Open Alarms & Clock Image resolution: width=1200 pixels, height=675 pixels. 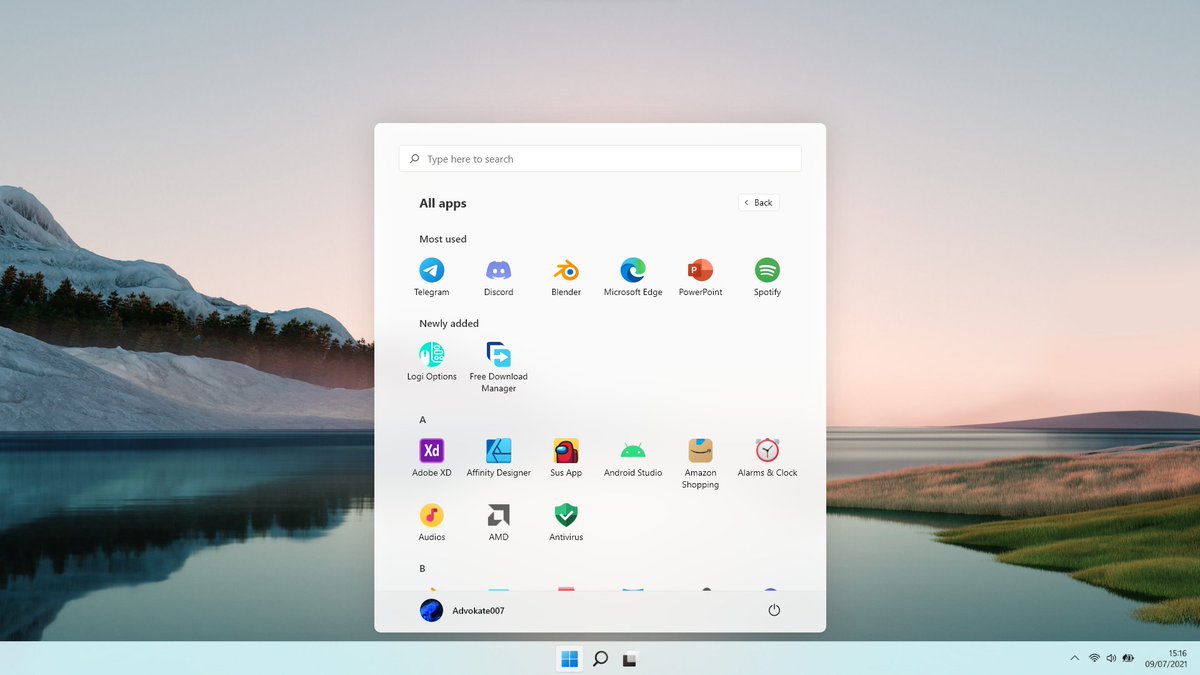(767, 458)
